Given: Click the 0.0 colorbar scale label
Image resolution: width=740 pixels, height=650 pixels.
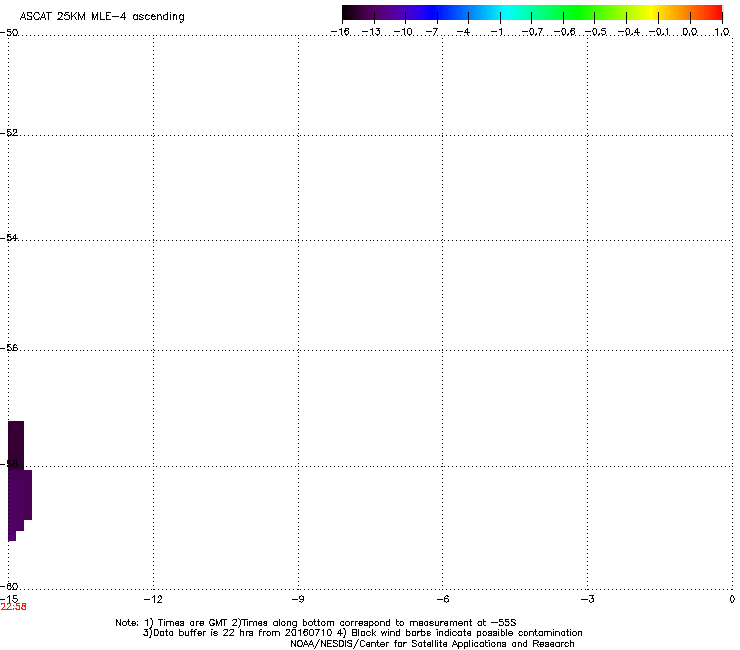Looking at the screenshot, I should 690,32.
